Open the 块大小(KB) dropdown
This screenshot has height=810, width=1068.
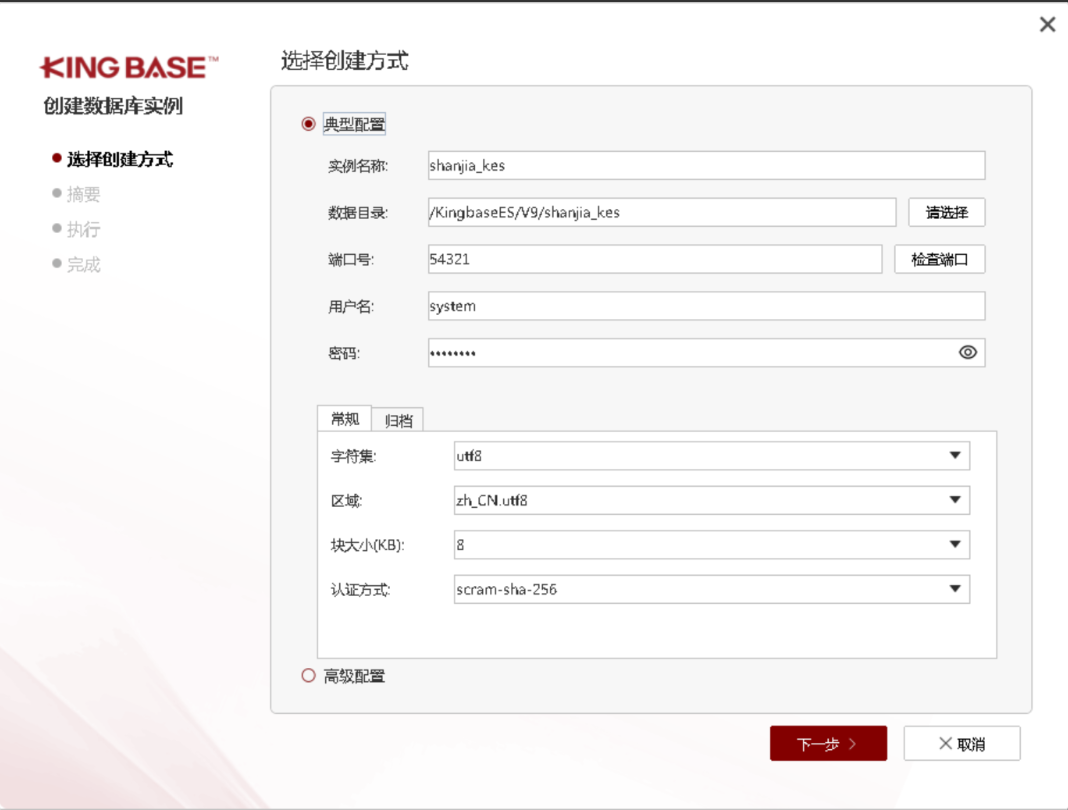712,545
